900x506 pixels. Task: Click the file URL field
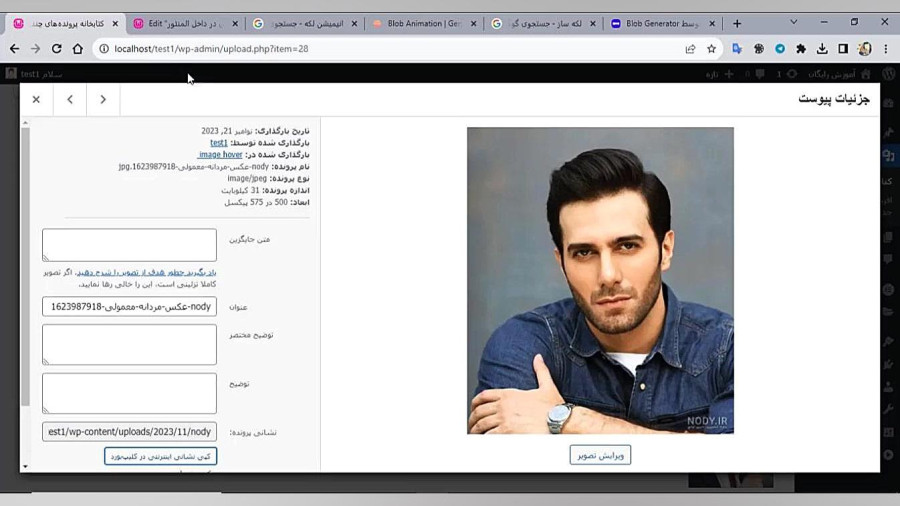pos(129,431)
